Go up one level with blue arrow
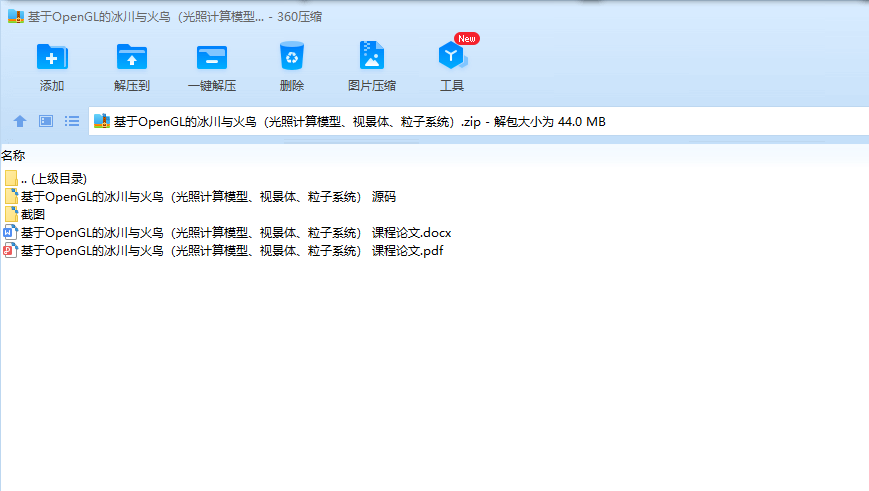Viewport: 869px width, 491px height. [20, 121]
